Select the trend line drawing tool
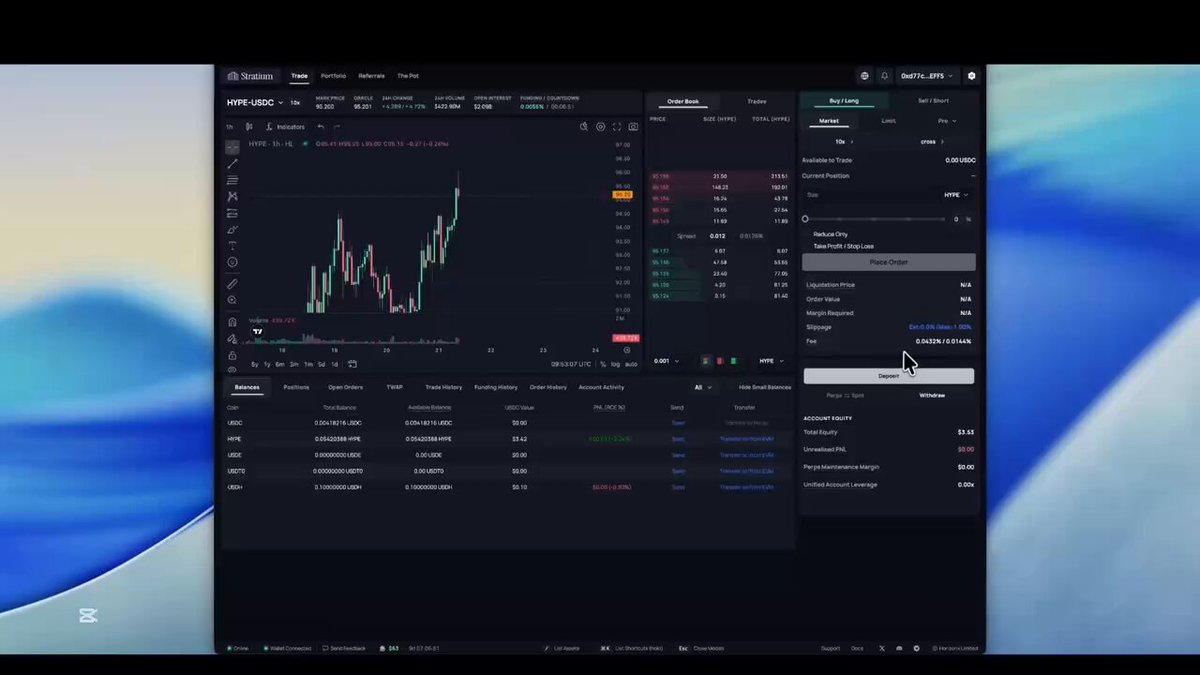The height and width of the screenshot is (675, 1200). coord(232,163)
